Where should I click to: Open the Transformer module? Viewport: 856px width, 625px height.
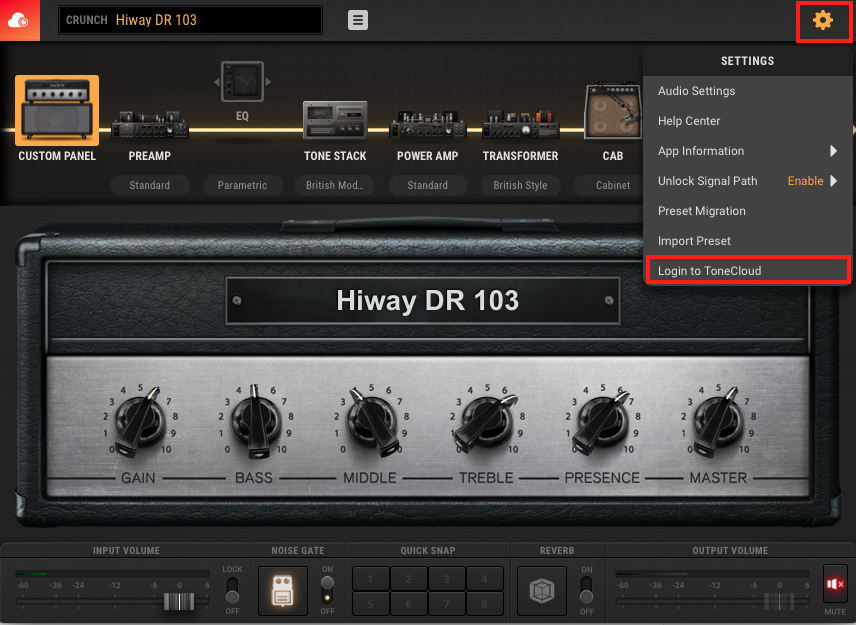[520, 124]
